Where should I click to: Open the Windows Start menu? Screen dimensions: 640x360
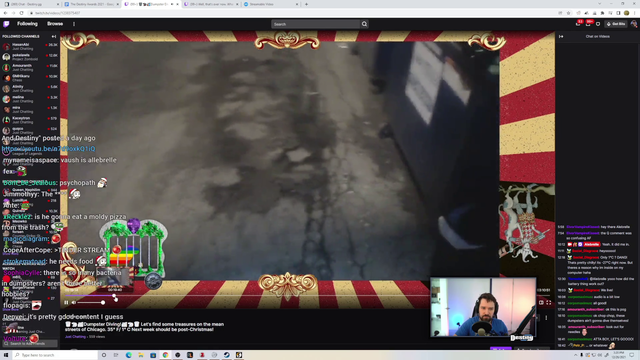pos(6,355)
